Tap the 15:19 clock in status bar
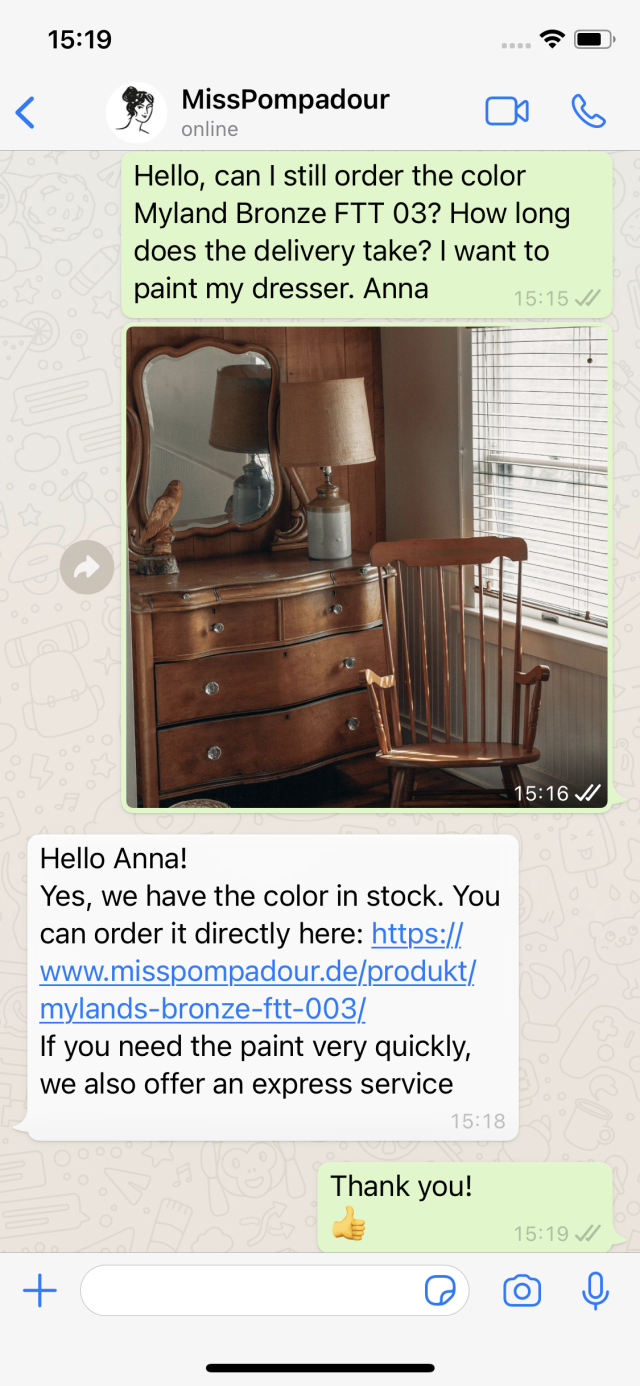640x1386 pixels. coord(80,39)
